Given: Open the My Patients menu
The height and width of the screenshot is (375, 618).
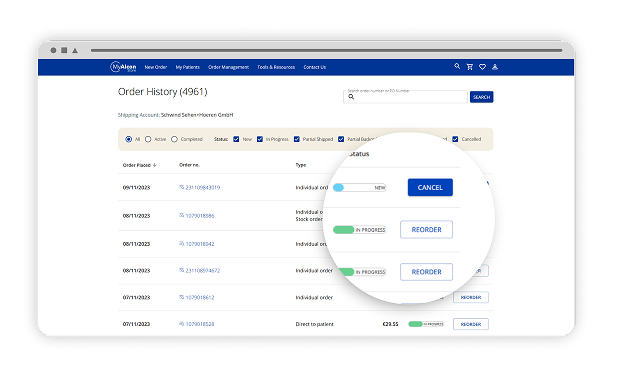Looking at the screenshot, I should tap(188, 67).
